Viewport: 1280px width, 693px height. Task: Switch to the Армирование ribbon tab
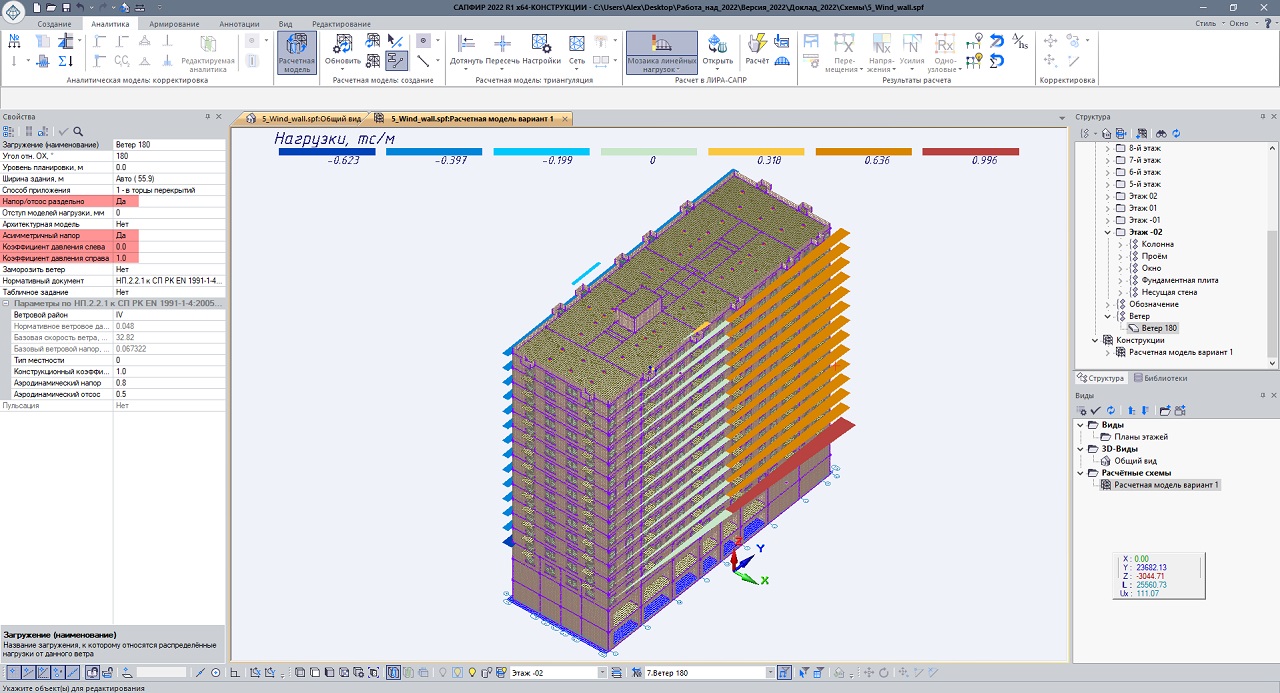(x=174, y=23)
